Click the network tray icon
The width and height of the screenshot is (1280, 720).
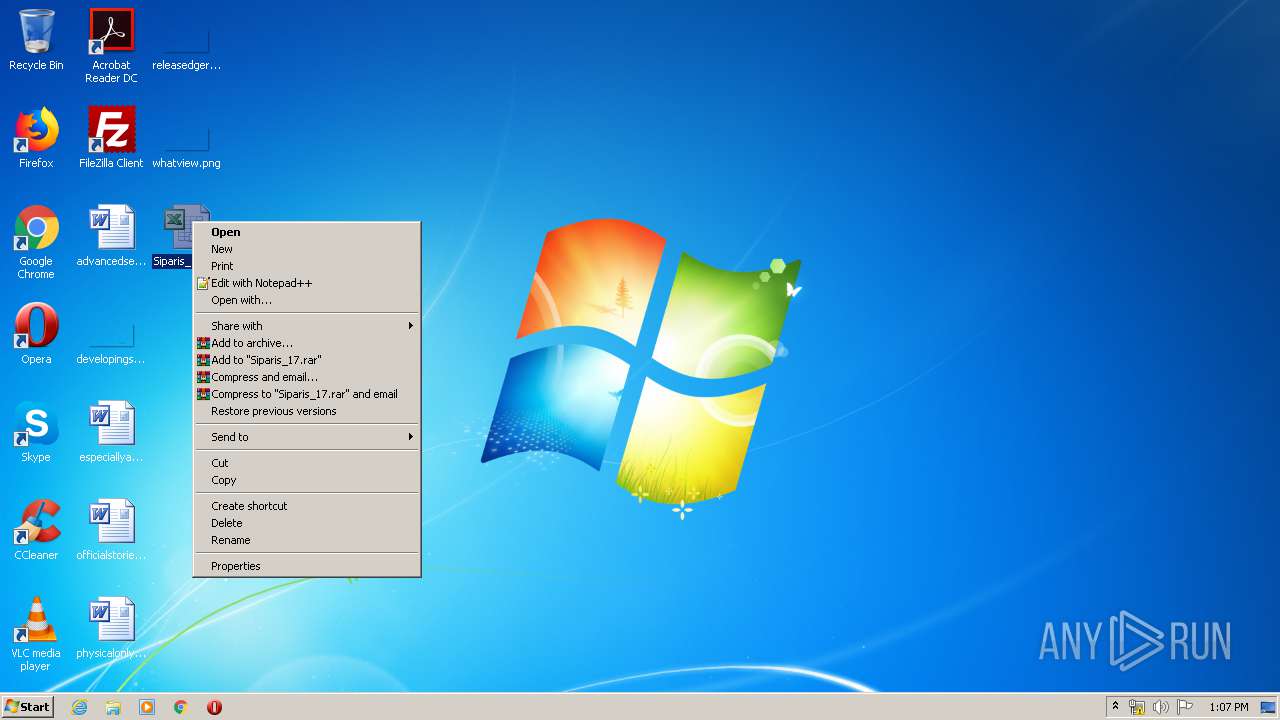tap(1137, 707)
